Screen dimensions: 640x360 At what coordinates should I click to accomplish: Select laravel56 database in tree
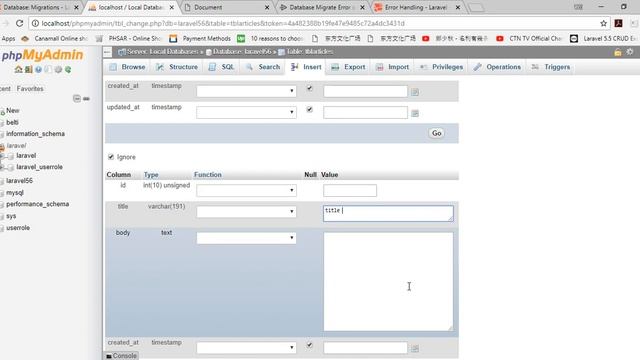click(19, 180)
